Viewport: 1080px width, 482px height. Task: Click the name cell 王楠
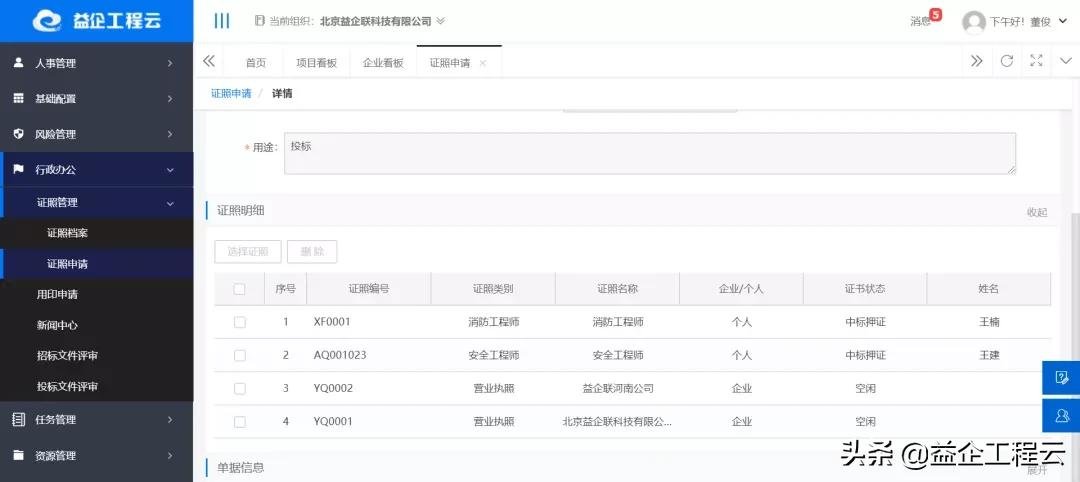click(x=989, y=322)
